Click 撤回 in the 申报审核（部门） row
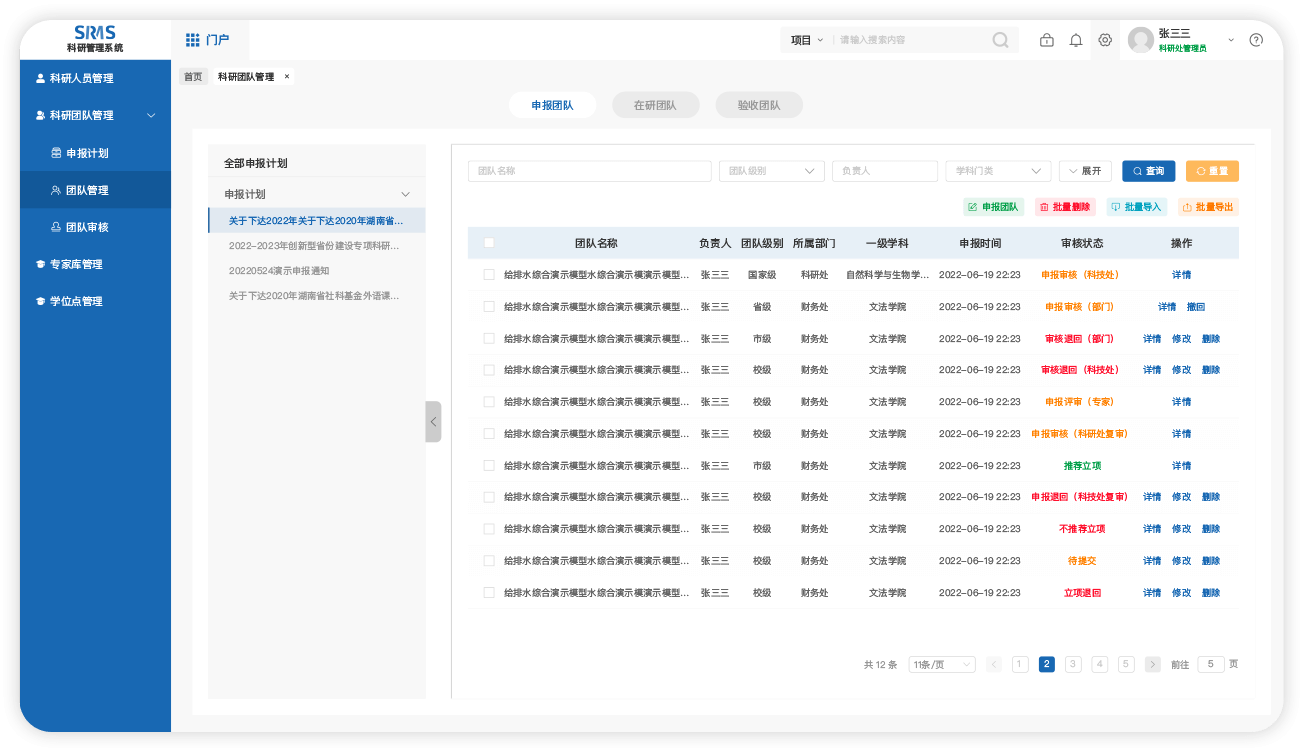The width and height of the screenshot is (1304, 752). [x=1196, y=307]
